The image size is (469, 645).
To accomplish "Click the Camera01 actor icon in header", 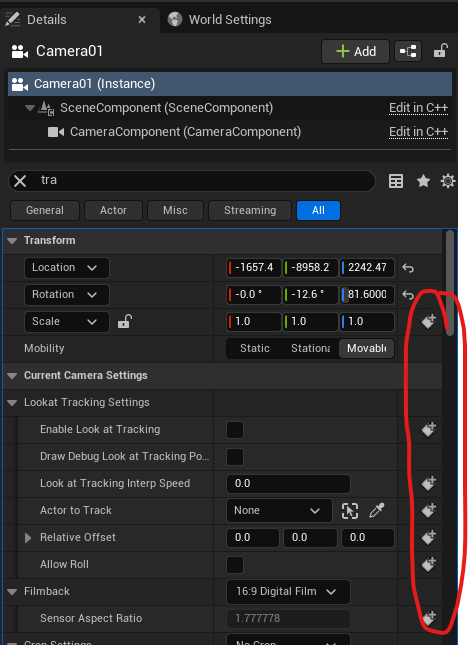I will [19, 51].
